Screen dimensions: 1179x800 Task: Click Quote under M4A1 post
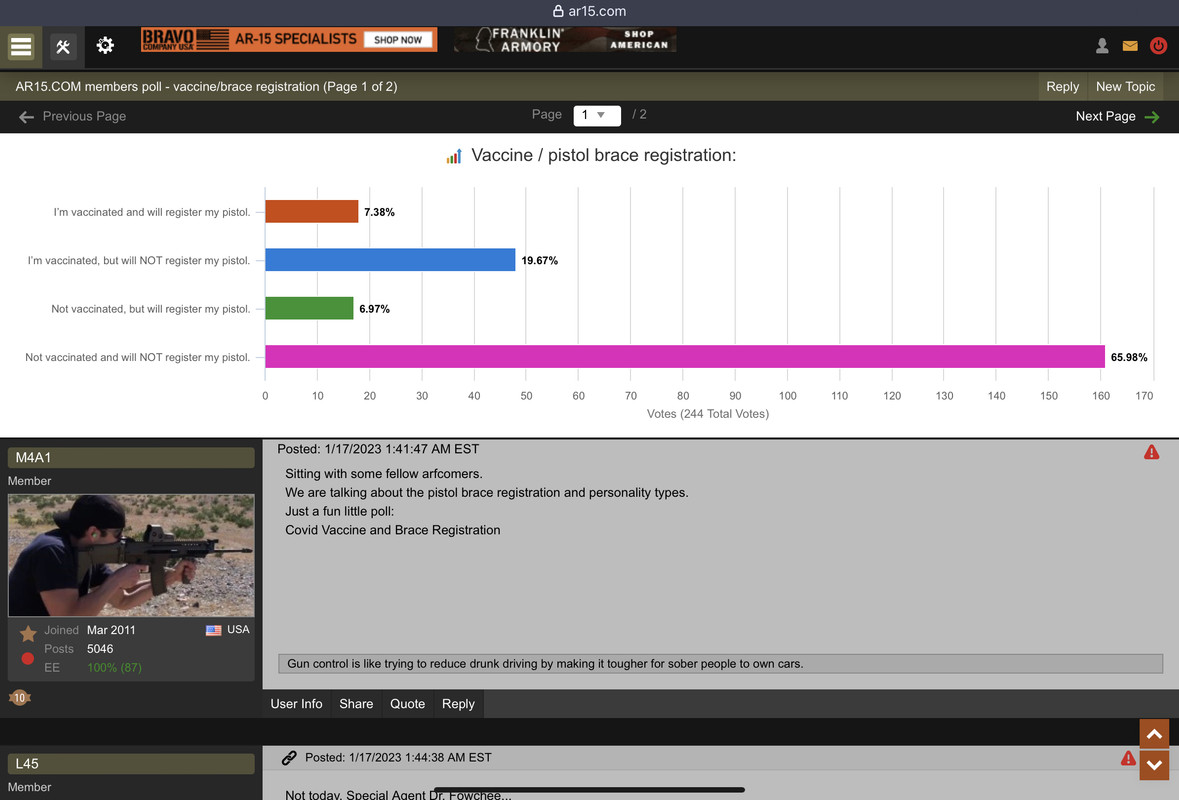point(408,704)
